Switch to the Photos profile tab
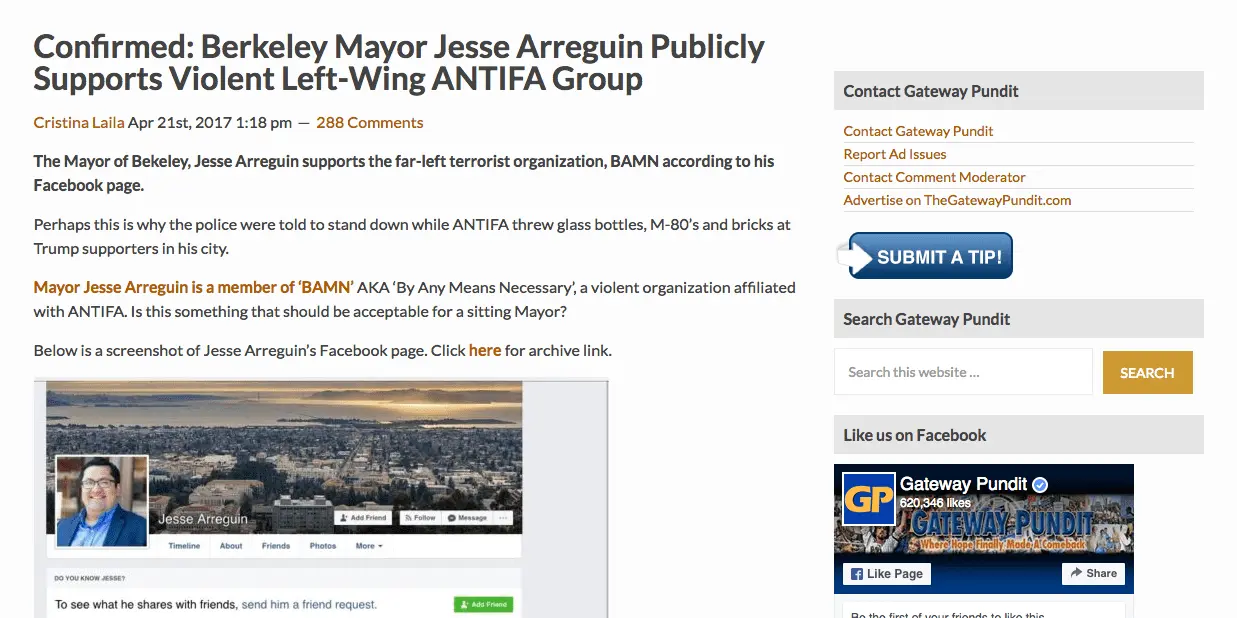The width and height of the screenshot is (1237, 618). pyautogui.click(x=322, y=546)
